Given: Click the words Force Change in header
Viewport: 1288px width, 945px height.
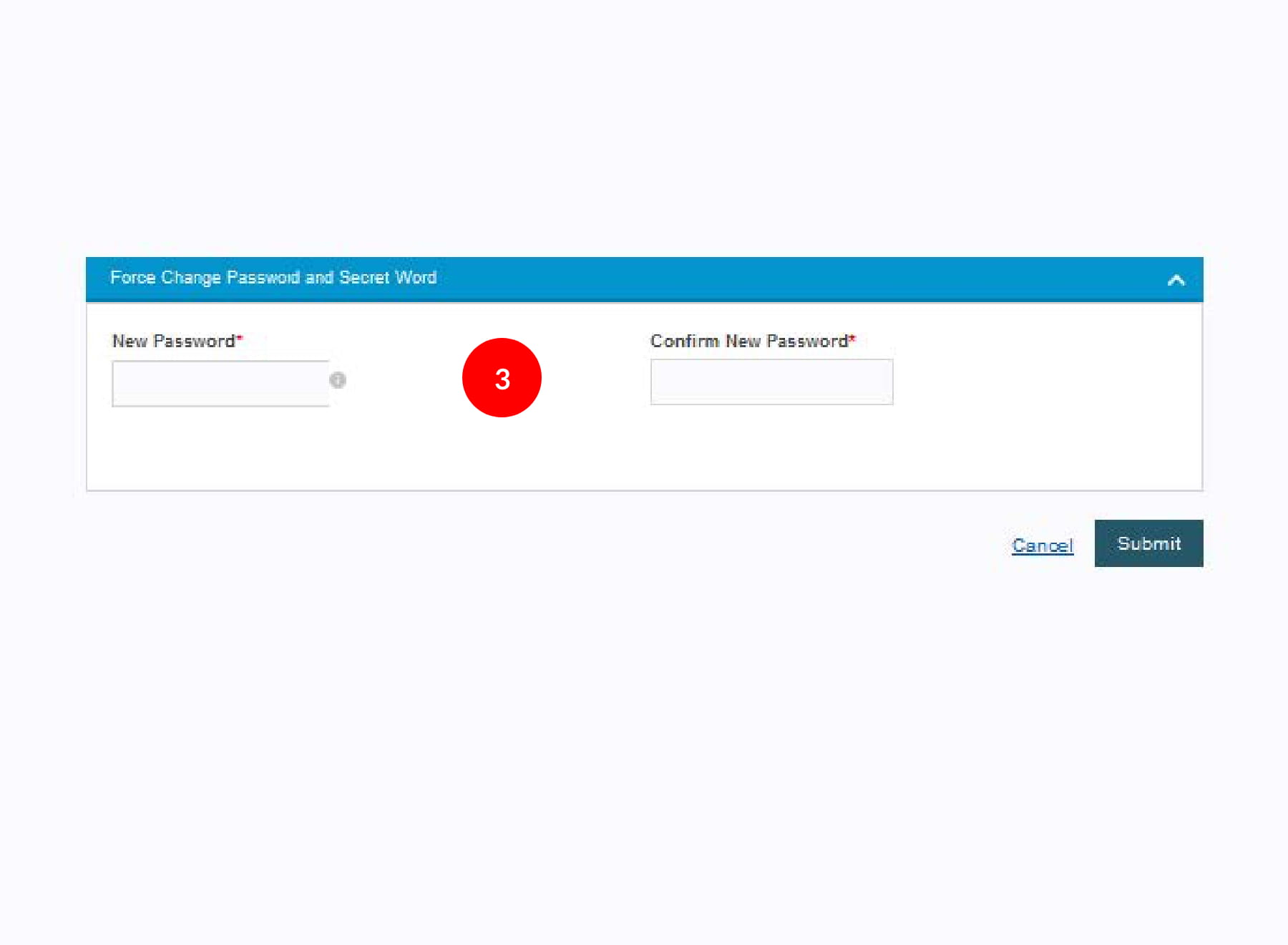Looking at the screenshot, I should tap(165, 278).
